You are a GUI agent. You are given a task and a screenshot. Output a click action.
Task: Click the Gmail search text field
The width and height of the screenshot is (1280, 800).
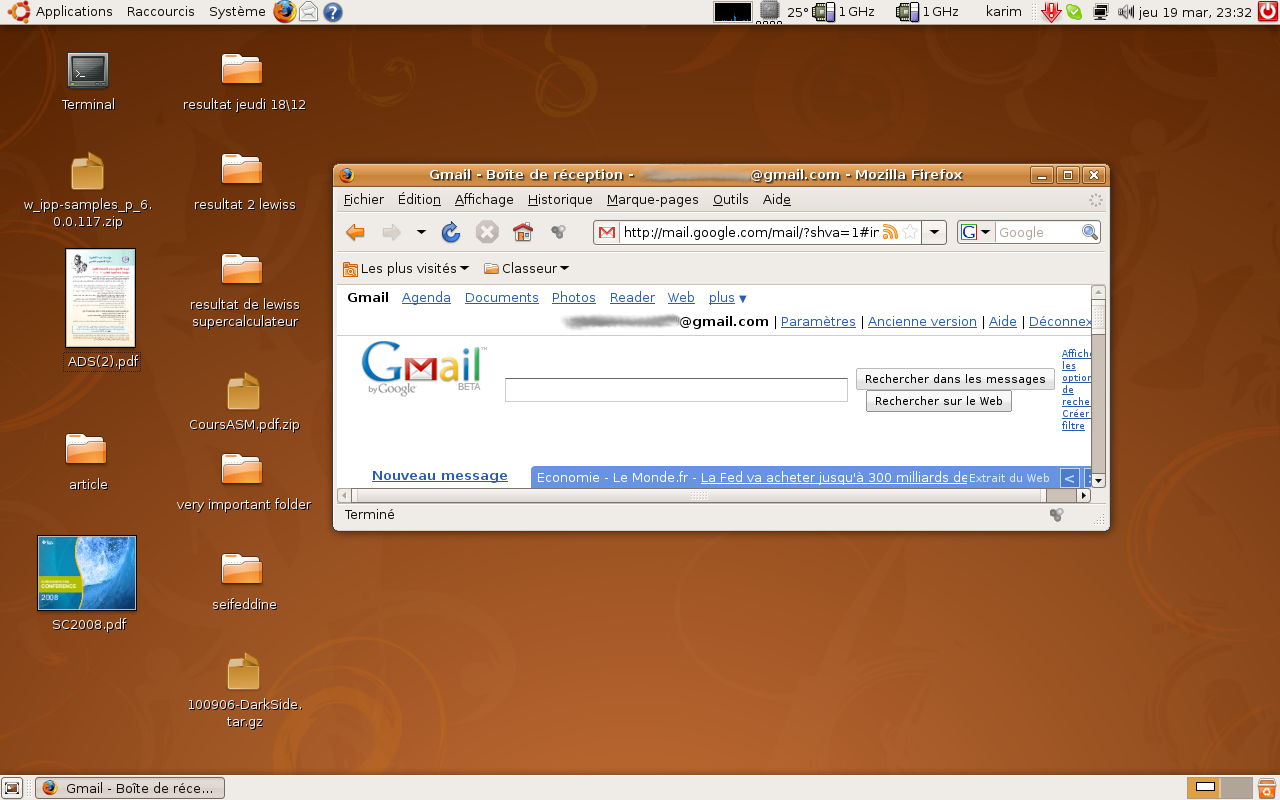[676, 390]
